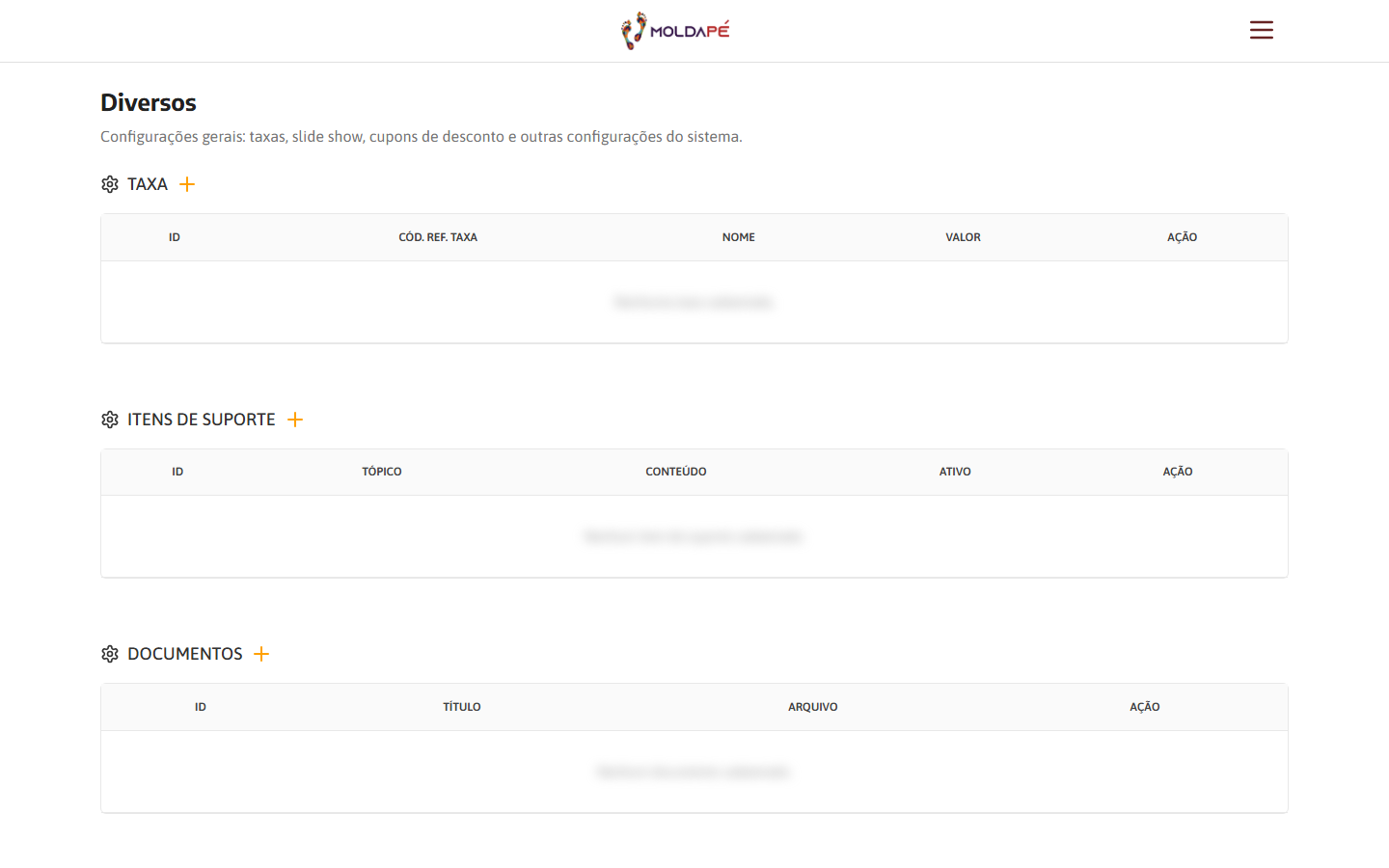Image resolution: width=1389 pixels, height=868 pixels.
Task: Open the hamburger menu
Action: click(1261, 30)
